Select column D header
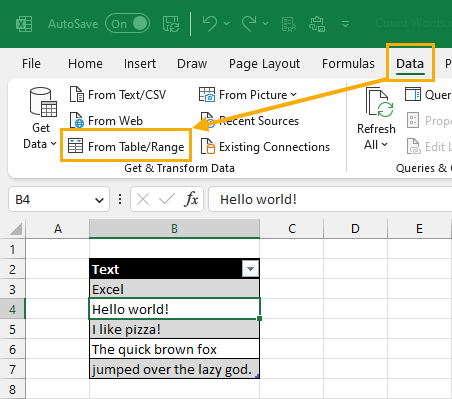The height and width of the screenshot is (399, 452). [x=355, y=229]
